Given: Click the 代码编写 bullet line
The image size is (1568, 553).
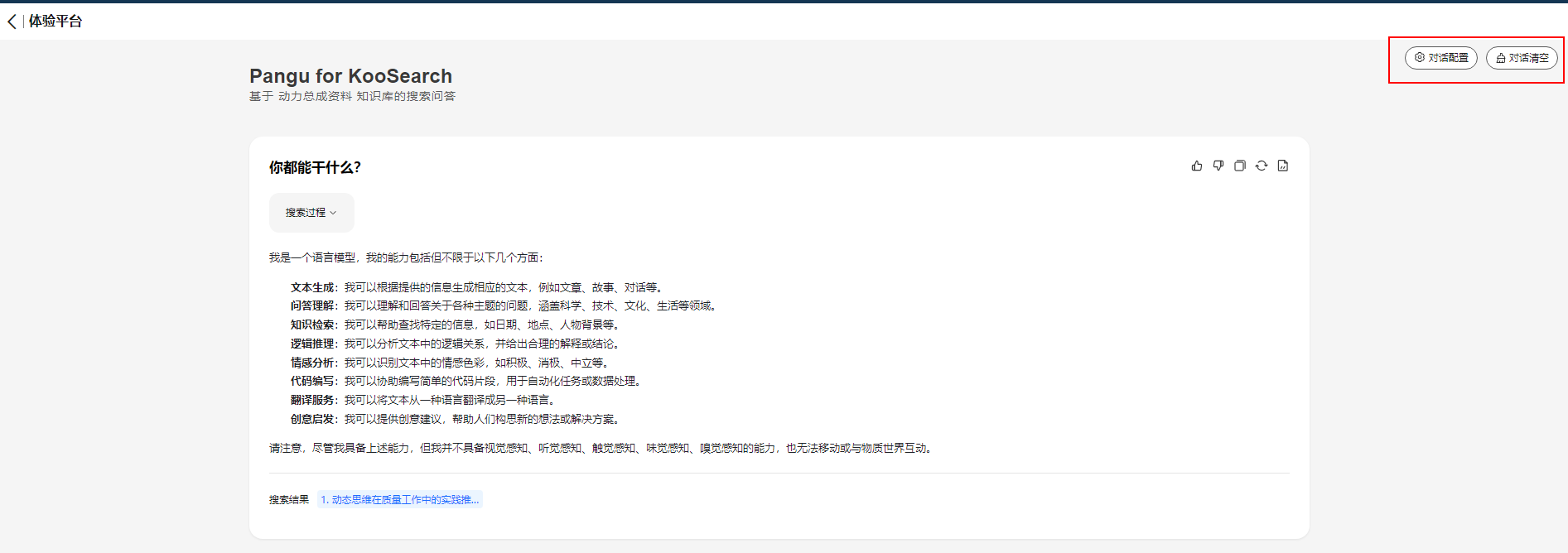Looking at the screenshot, I should click(467, 381).
